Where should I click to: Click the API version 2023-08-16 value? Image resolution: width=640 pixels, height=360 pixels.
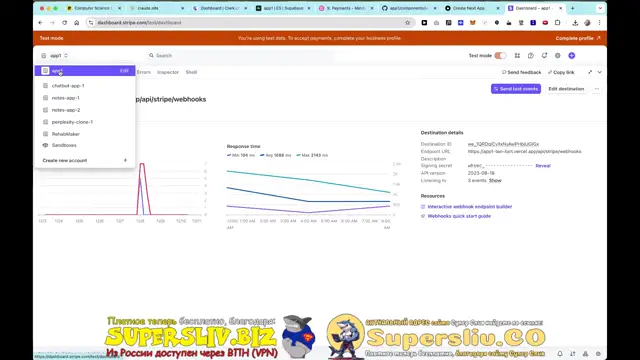pos(481,173)
